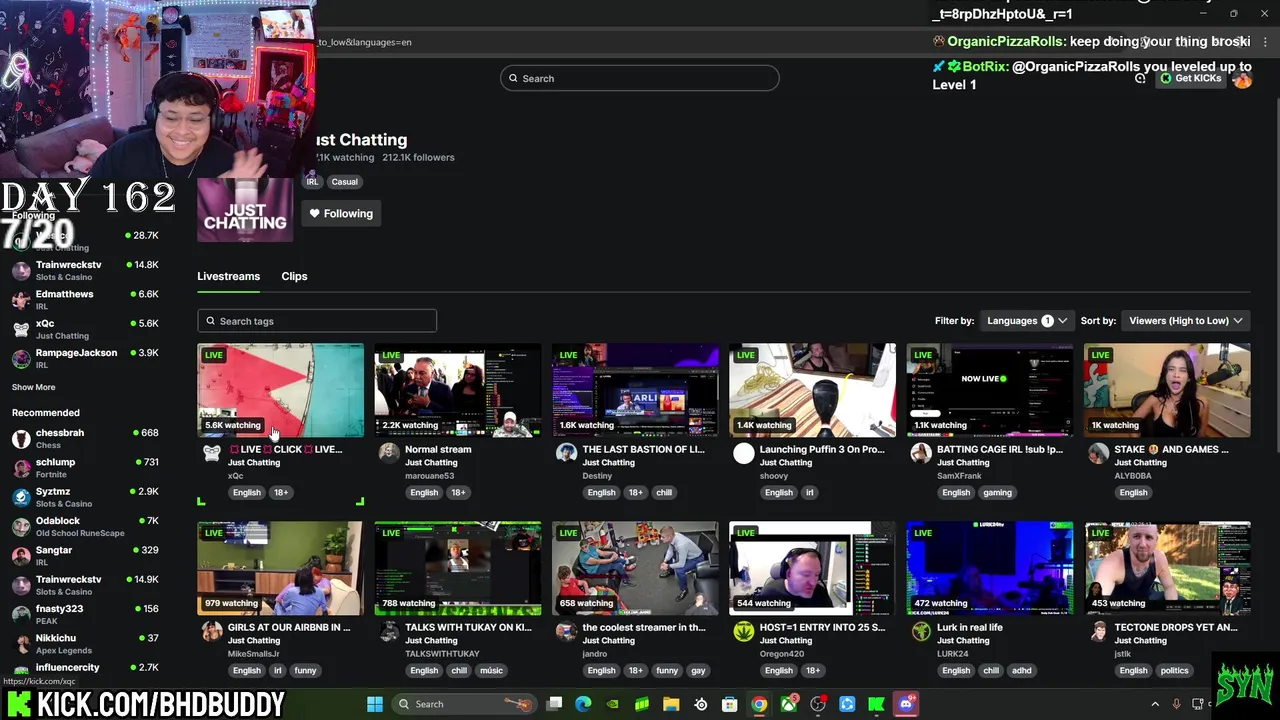The width and height of the screenshot is (1280, 720).
Task: Open Google Chrome from taskbar
Action: click(x=759, y=704)
